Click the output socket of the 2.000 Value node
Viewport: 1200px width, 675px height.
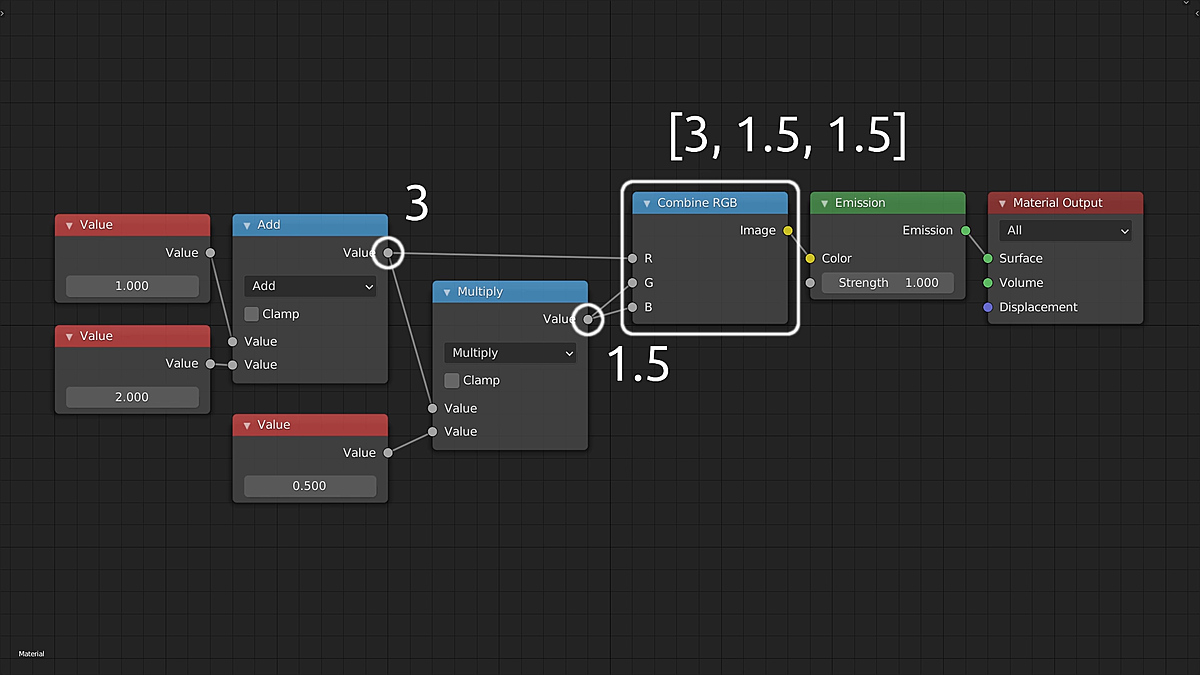tap(210, 364)
